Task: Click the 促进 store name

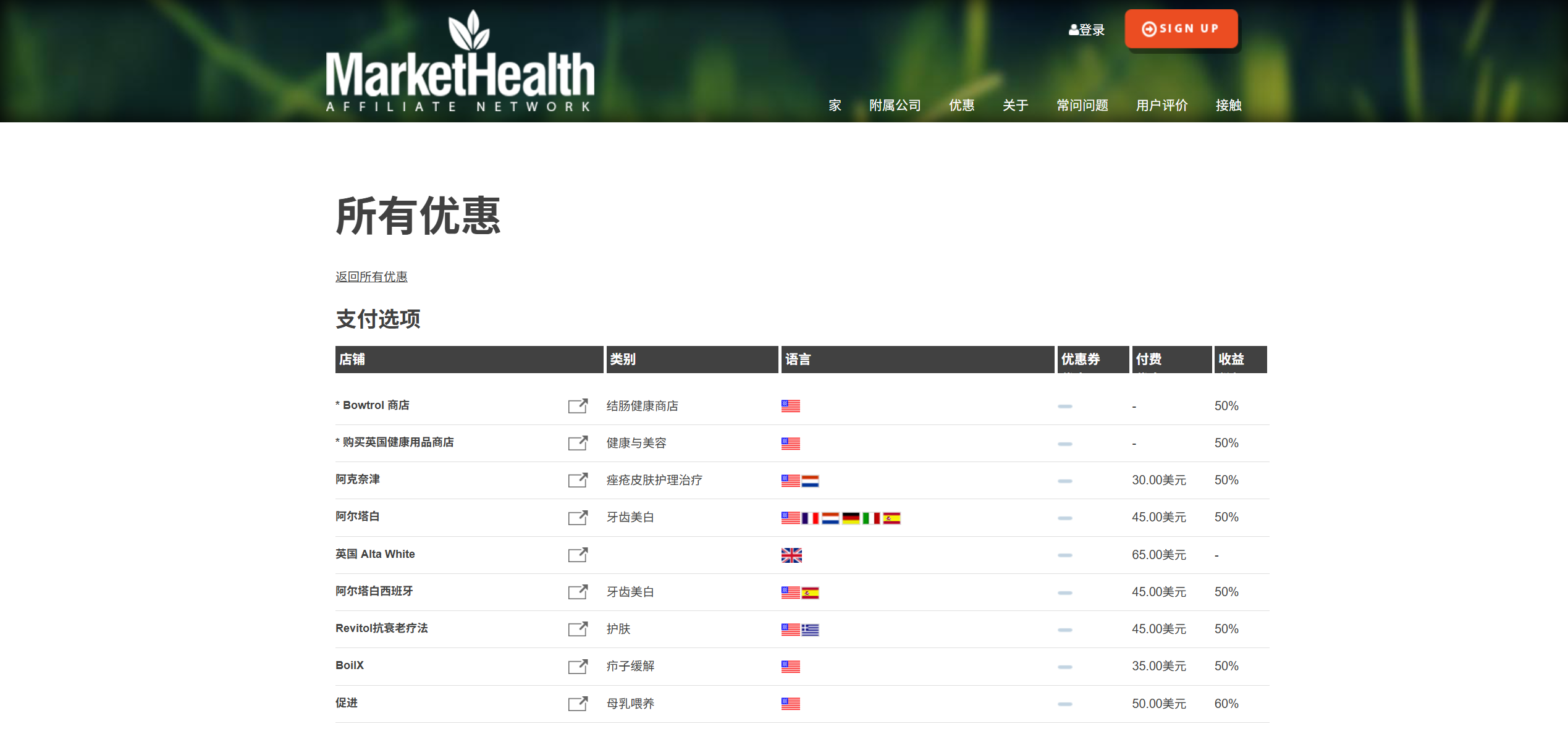Action: click(x=347, y=703)
